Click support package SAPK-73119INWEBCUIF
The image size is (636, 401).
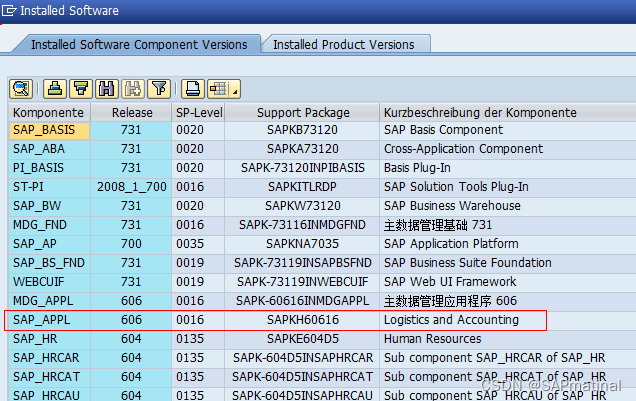[x=303, y=282]
